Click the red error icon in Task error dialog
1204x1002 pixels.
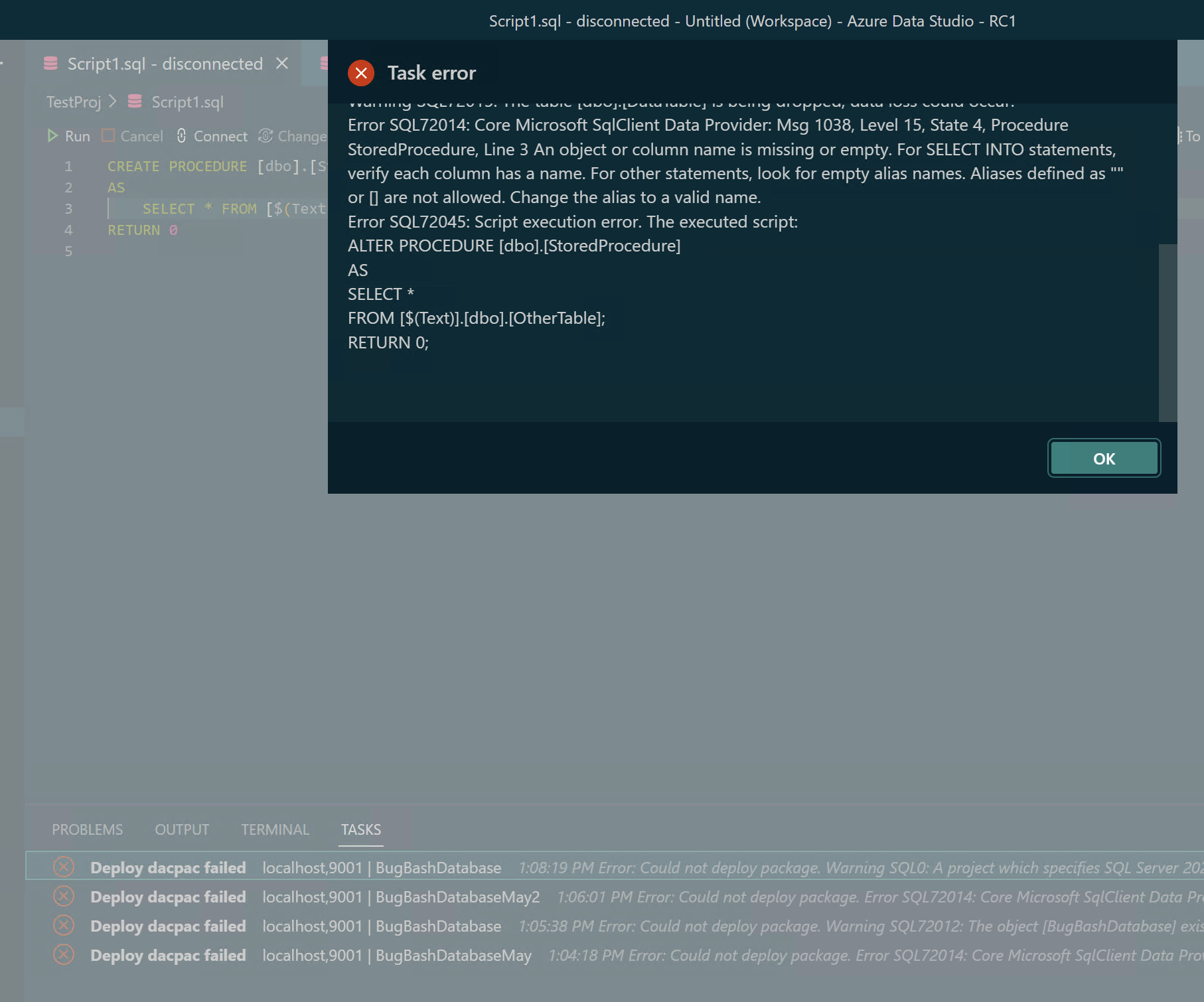coord(361,73)
